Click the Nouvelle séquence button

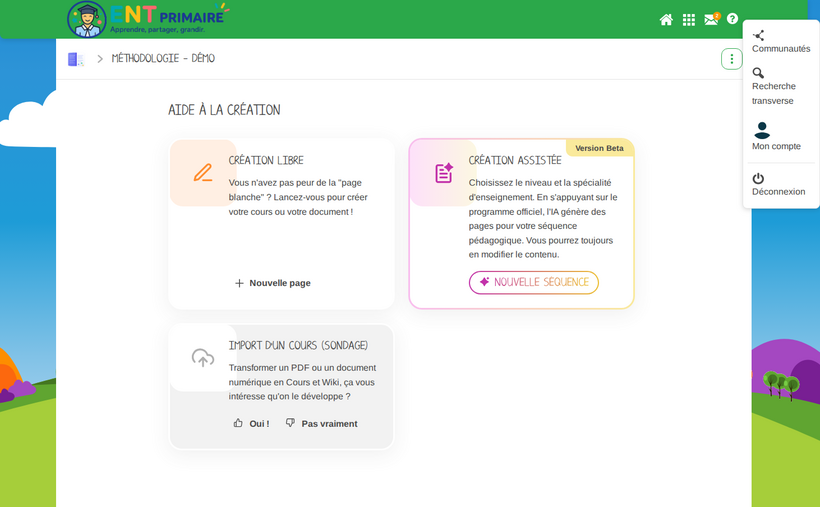(x=533, y=283)
